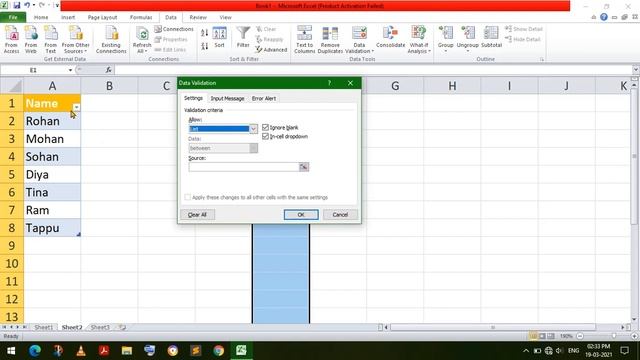
Task: Switch to Sheet3 tab
Action: tap(100, 327)
